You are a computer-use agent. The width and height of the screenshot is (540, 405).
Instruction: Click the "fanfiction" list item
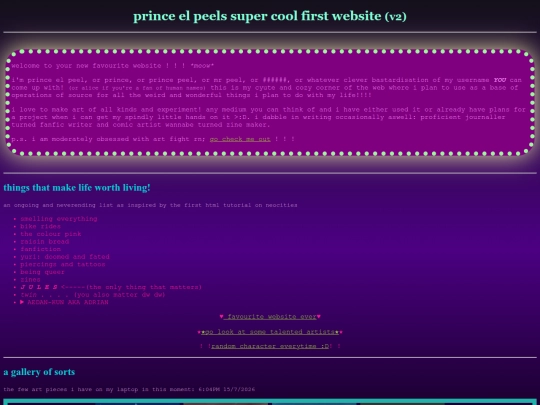pyautogui.click(x=41, y=249)
